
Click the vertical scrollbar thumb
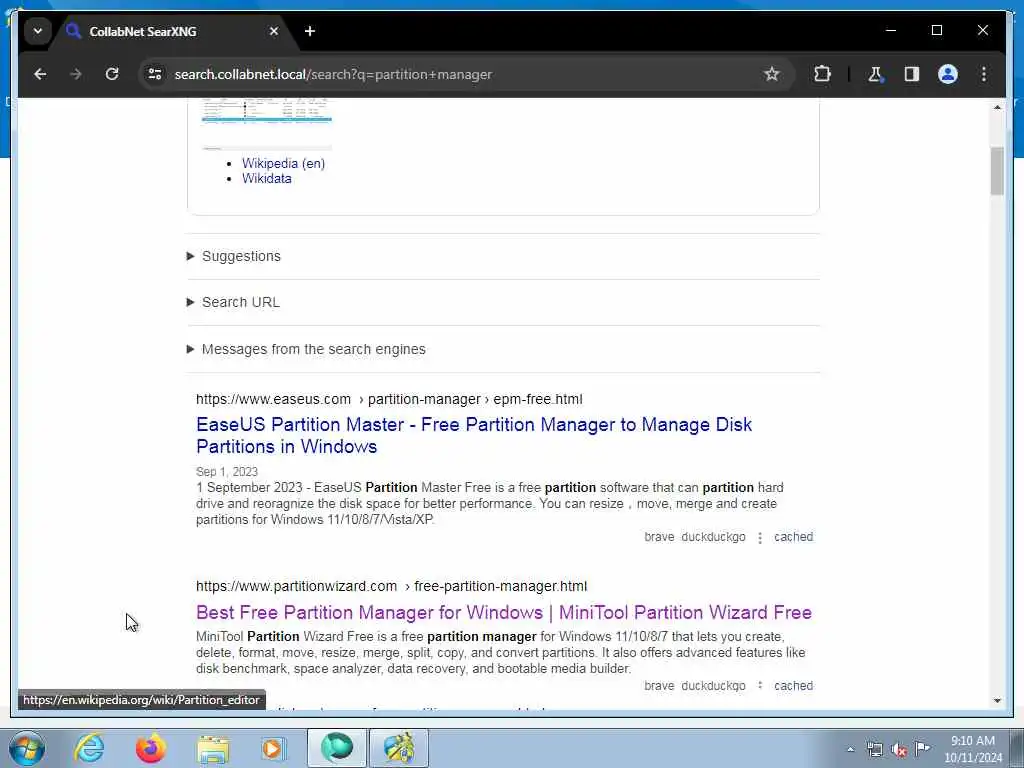[x=997, y=171]
